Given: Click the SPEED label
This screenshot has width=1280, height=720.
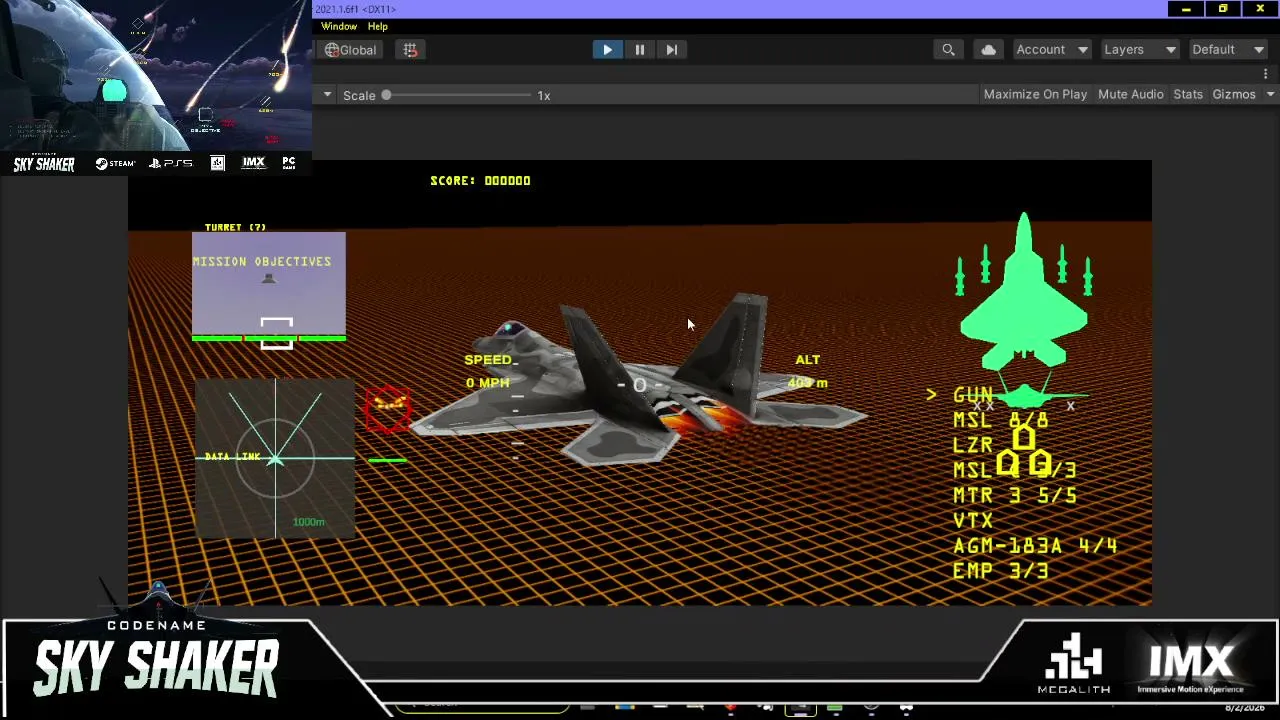Looking at the screenshot, I should point(489,359).
